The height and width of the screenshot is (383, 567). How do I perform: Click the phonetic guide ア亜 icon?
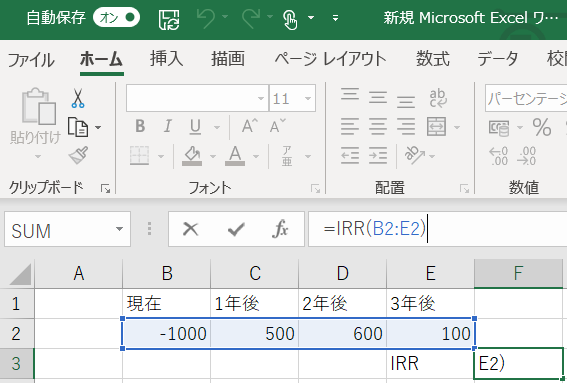click(287, 156)
